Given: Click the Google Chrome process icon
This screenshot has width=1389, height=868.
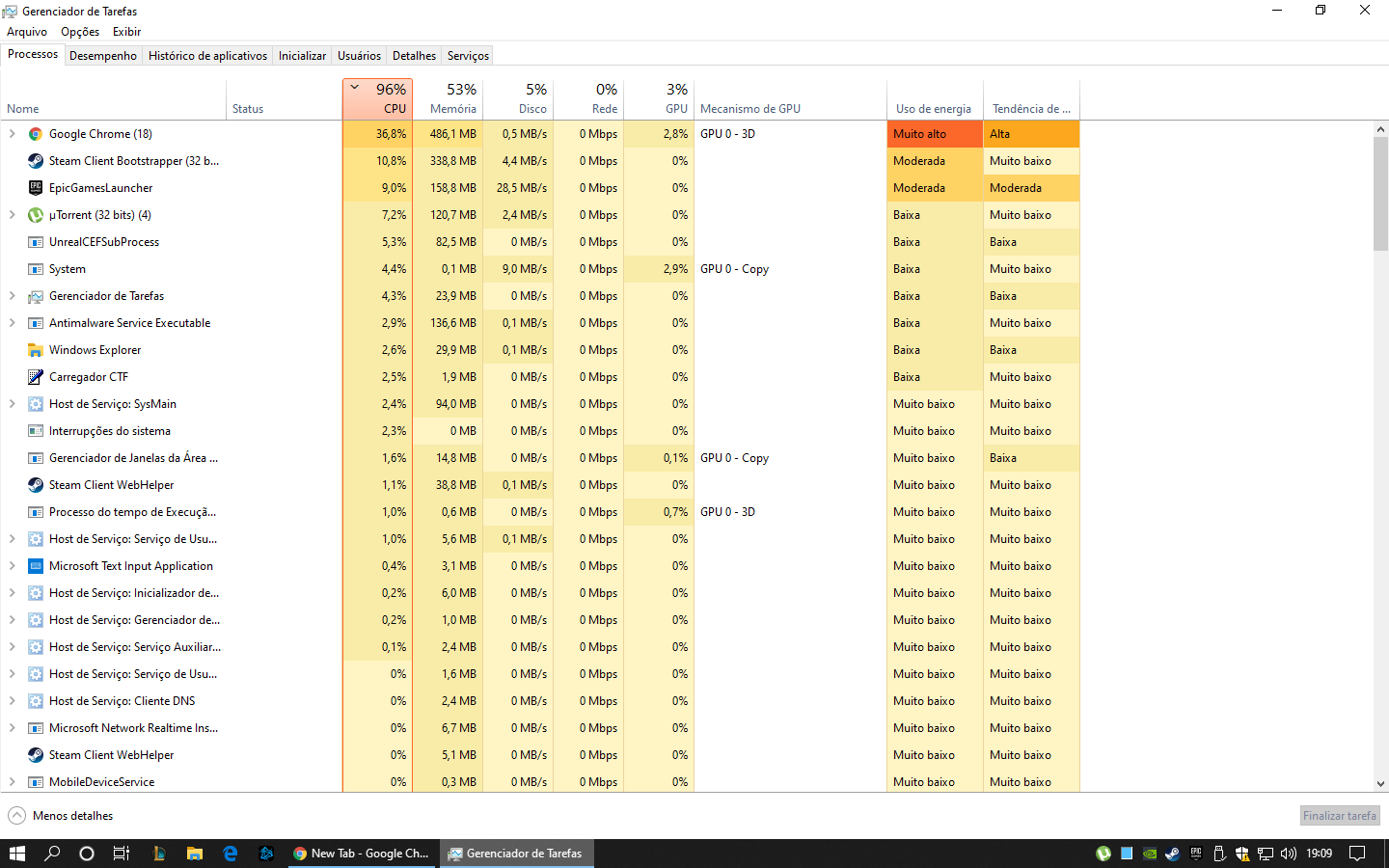Looking at the screenshot, I should point(36,134).
